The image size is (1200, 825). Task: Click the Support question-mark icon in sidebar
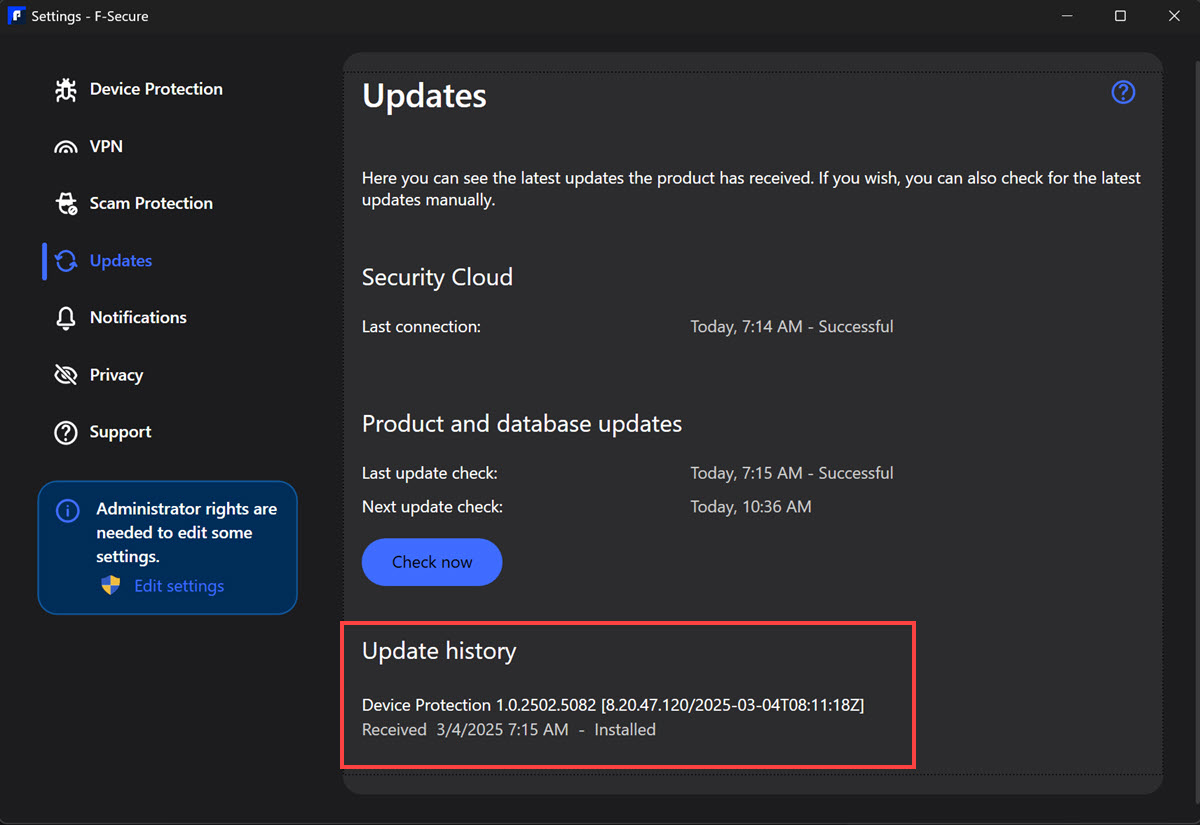[x=66, y=433]
